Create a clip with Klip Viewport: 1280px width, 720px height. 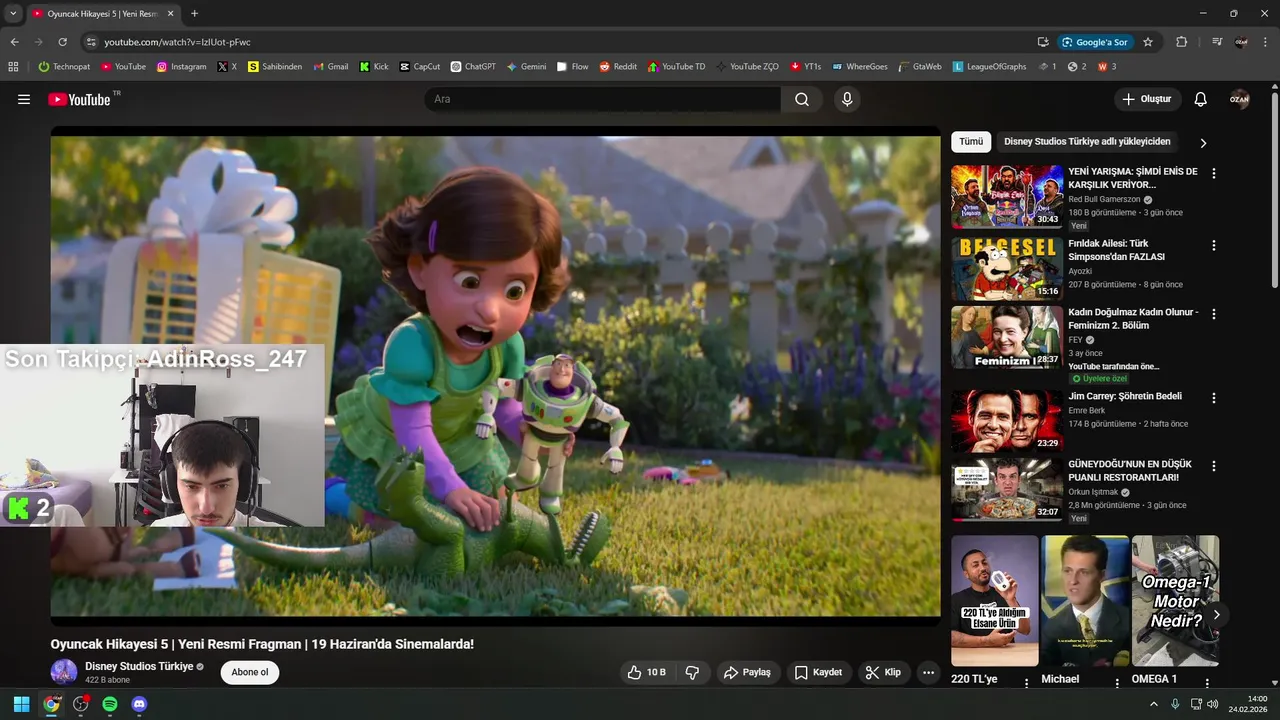click(x=883, y=672)
